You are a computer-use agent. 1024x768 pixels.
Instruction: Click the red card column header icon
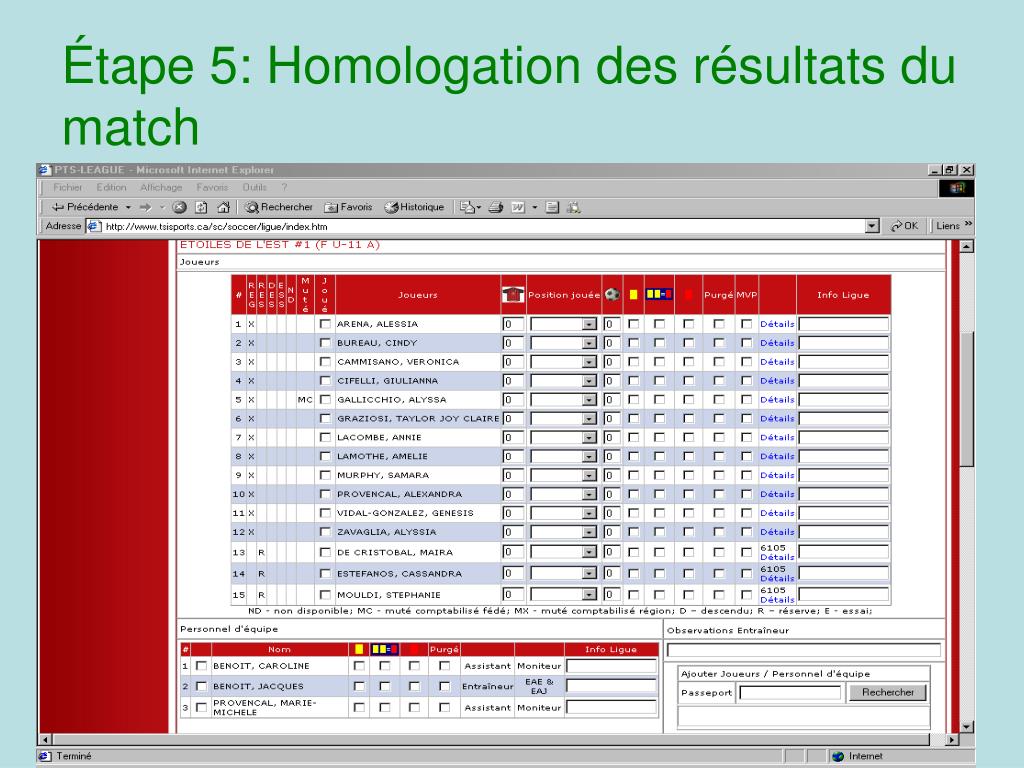pyautogui.click(x=688, y=295)
